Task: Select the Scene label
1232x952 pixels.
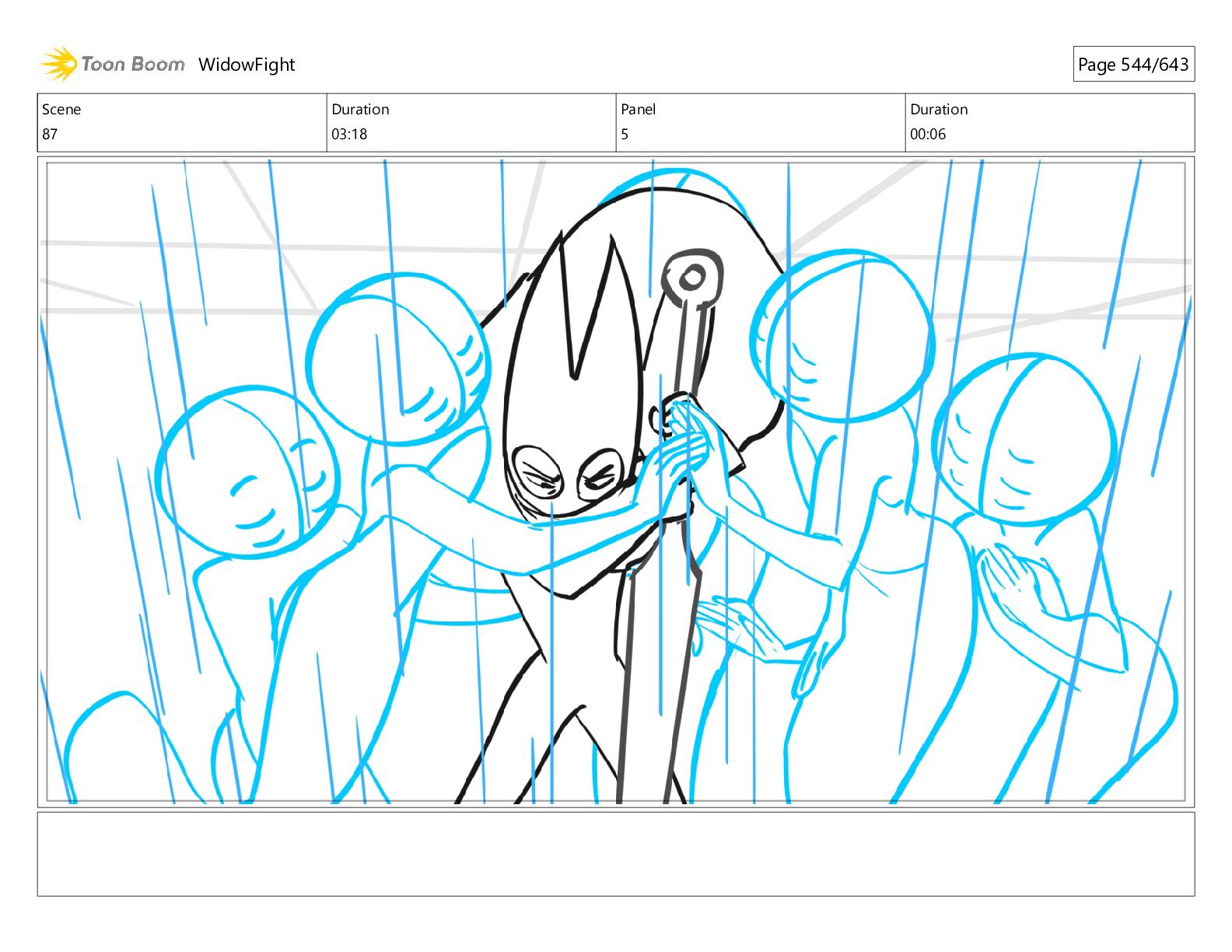Action: [x=61, y=110]
